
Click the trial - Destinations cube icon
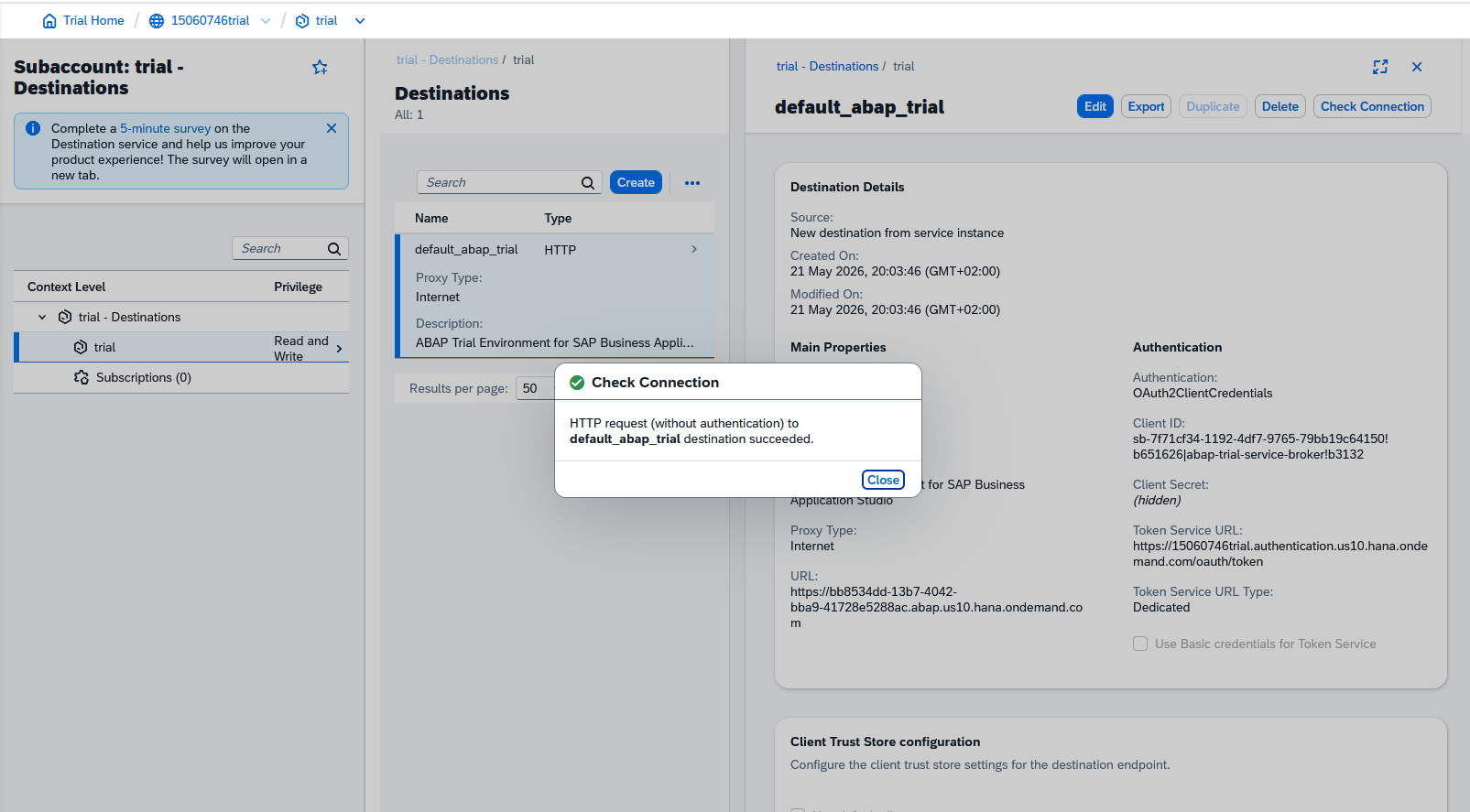click(x=65, y=317)
